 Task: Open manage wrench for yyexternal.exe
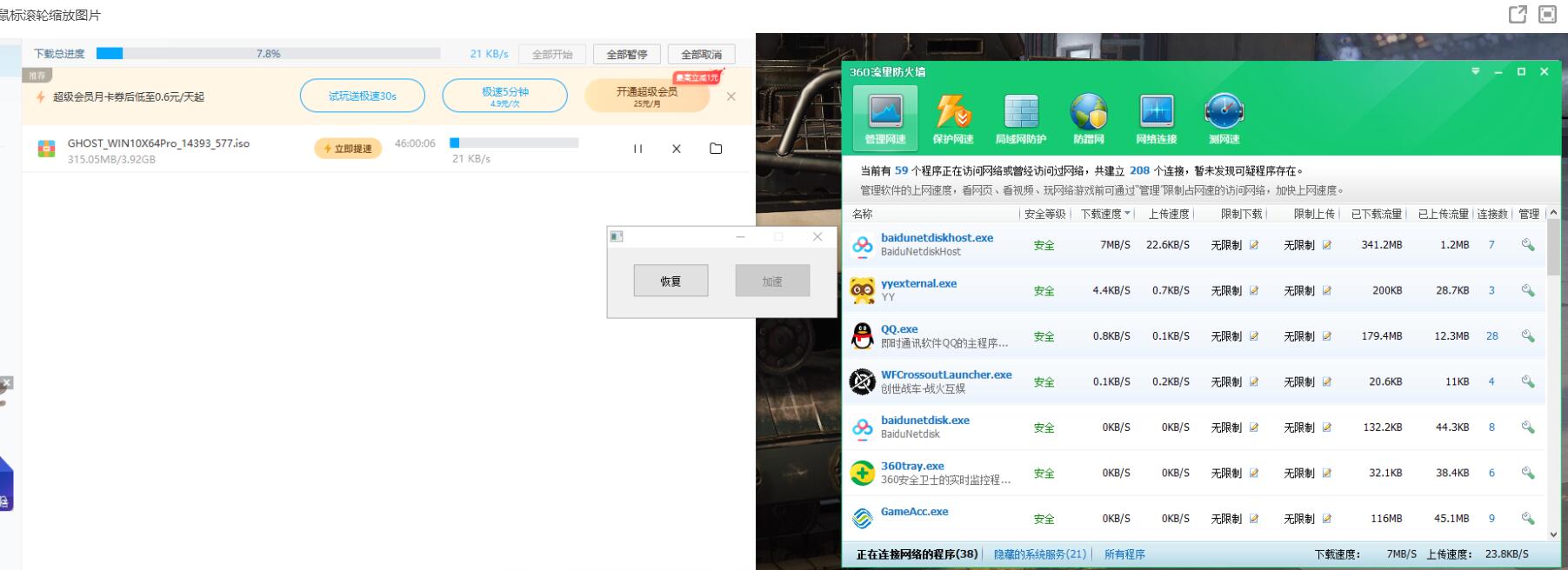[x=1528, y=290]
